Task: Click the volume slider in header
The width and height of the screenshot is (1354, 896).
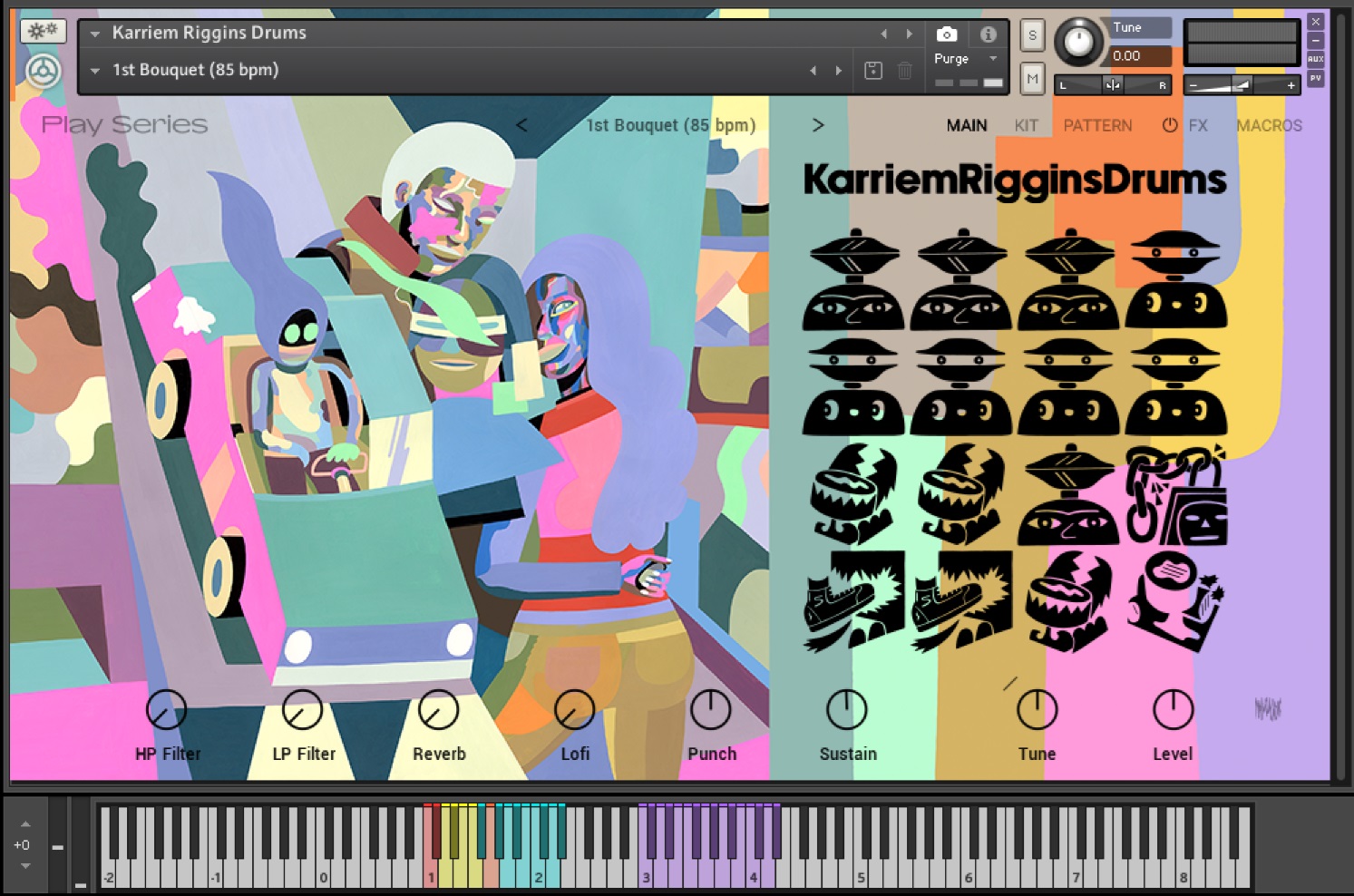Action: (x=1242, y=84)
